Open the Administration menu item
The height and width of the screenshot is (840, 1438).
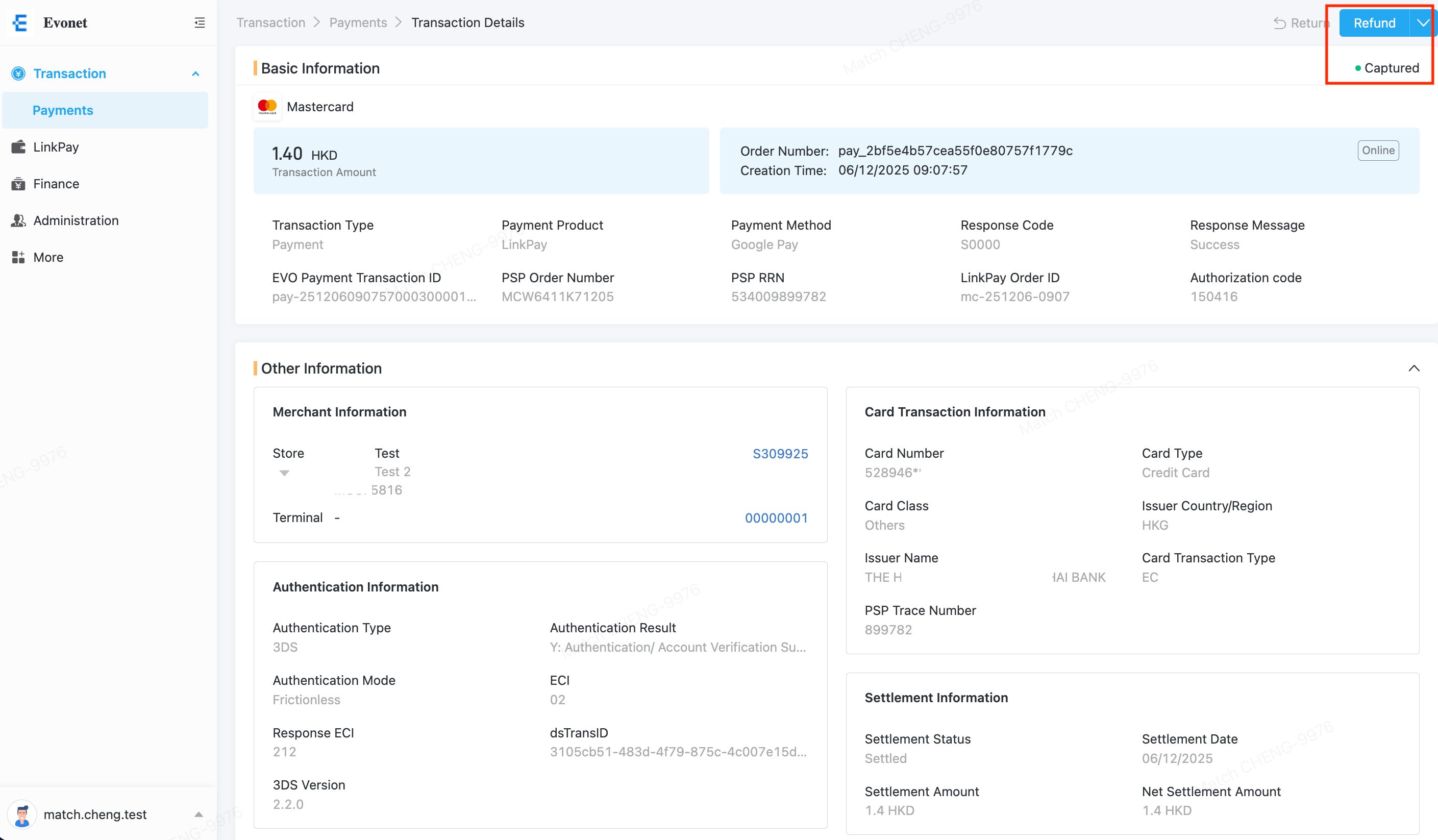click(x=76, y=220)
